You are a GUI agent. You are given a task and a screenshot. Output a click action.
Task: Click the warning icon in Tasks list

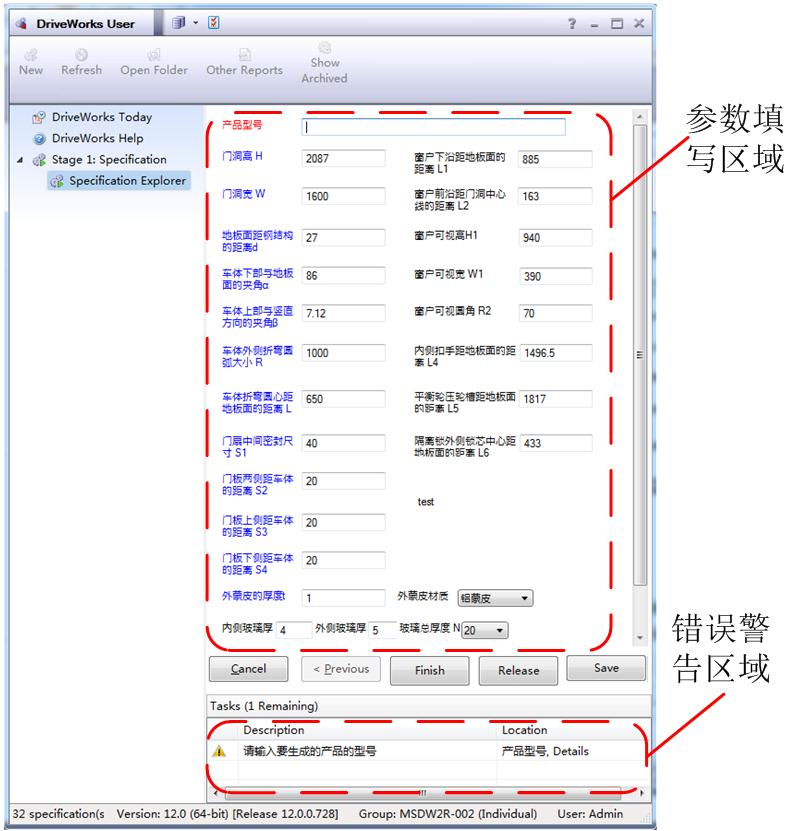point(219,751)
